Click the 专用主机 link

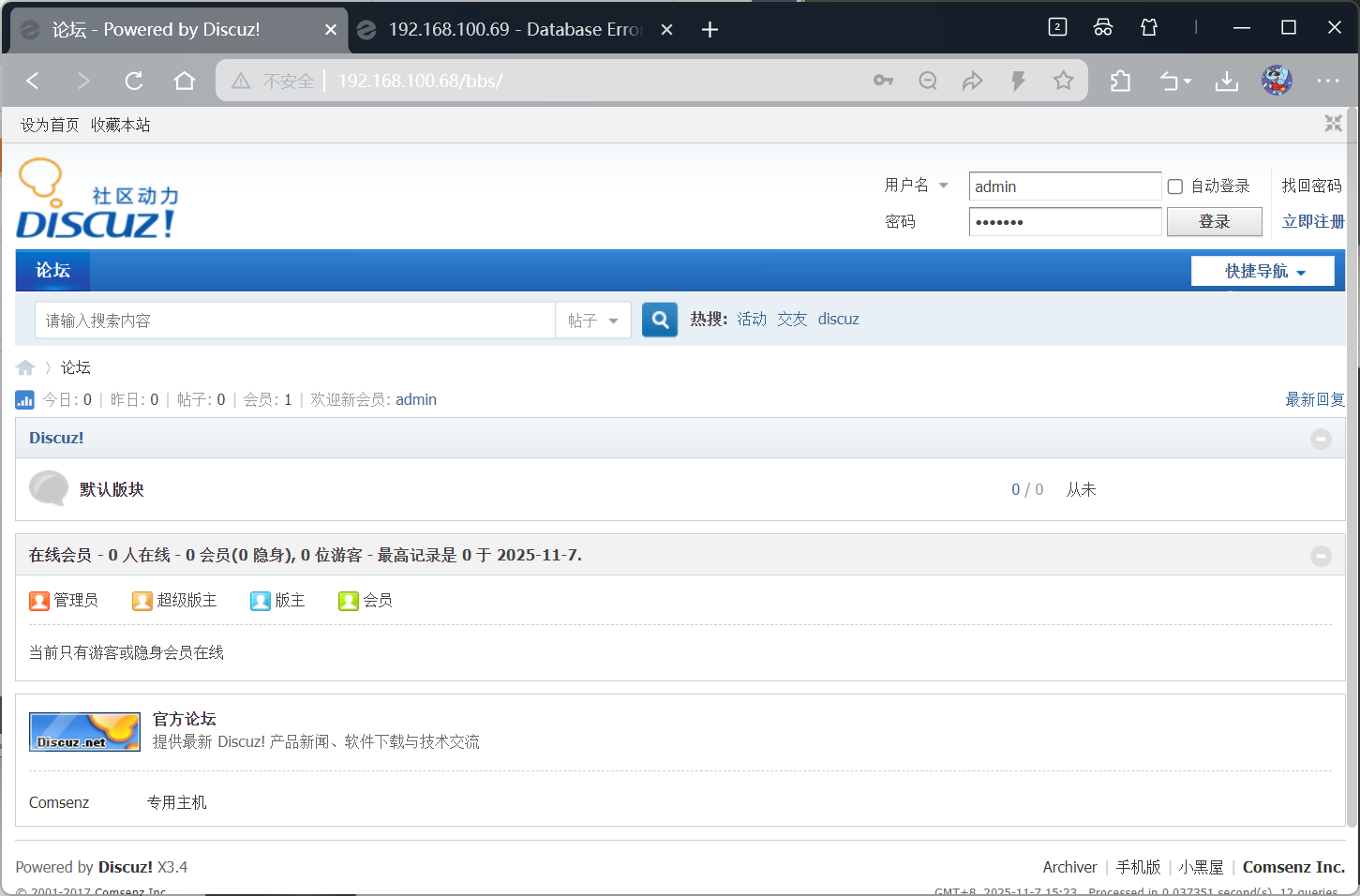[177, 802]
